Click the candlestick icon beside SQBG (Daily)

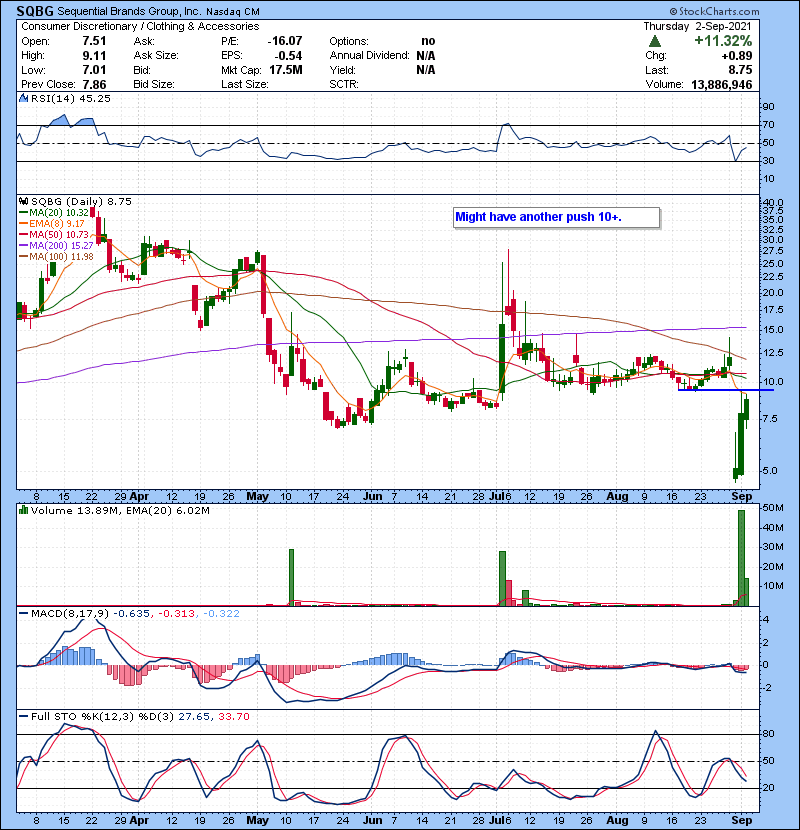pos(23,202)
